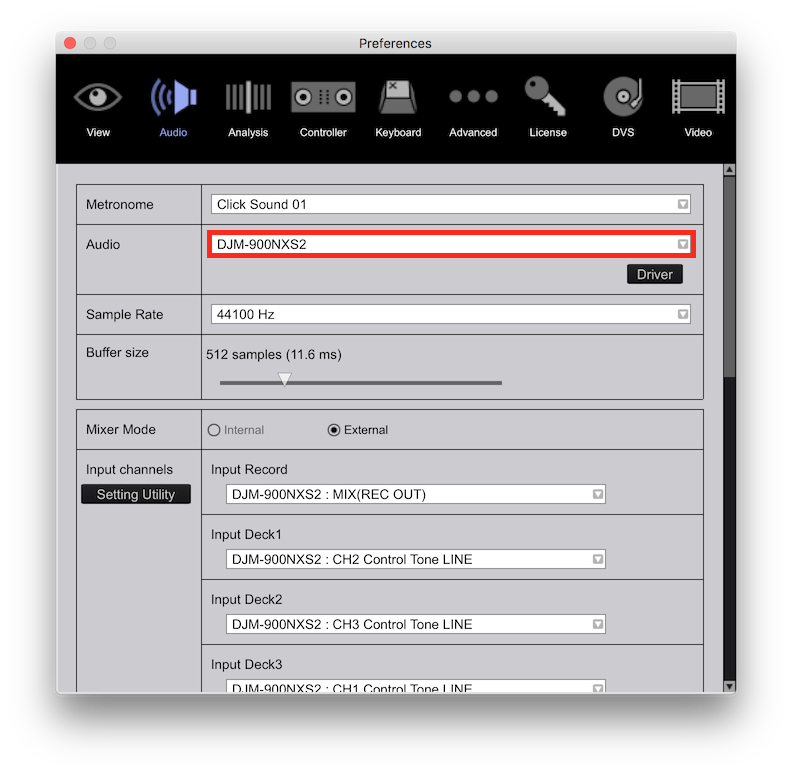Click the Mixer Mode label

[x=121, y=429]
